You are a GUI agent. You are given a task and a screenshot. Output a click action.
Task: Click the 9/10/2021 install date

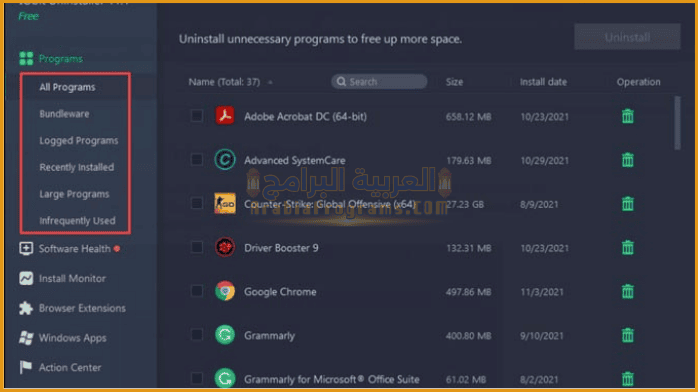[x=542, y=336]
